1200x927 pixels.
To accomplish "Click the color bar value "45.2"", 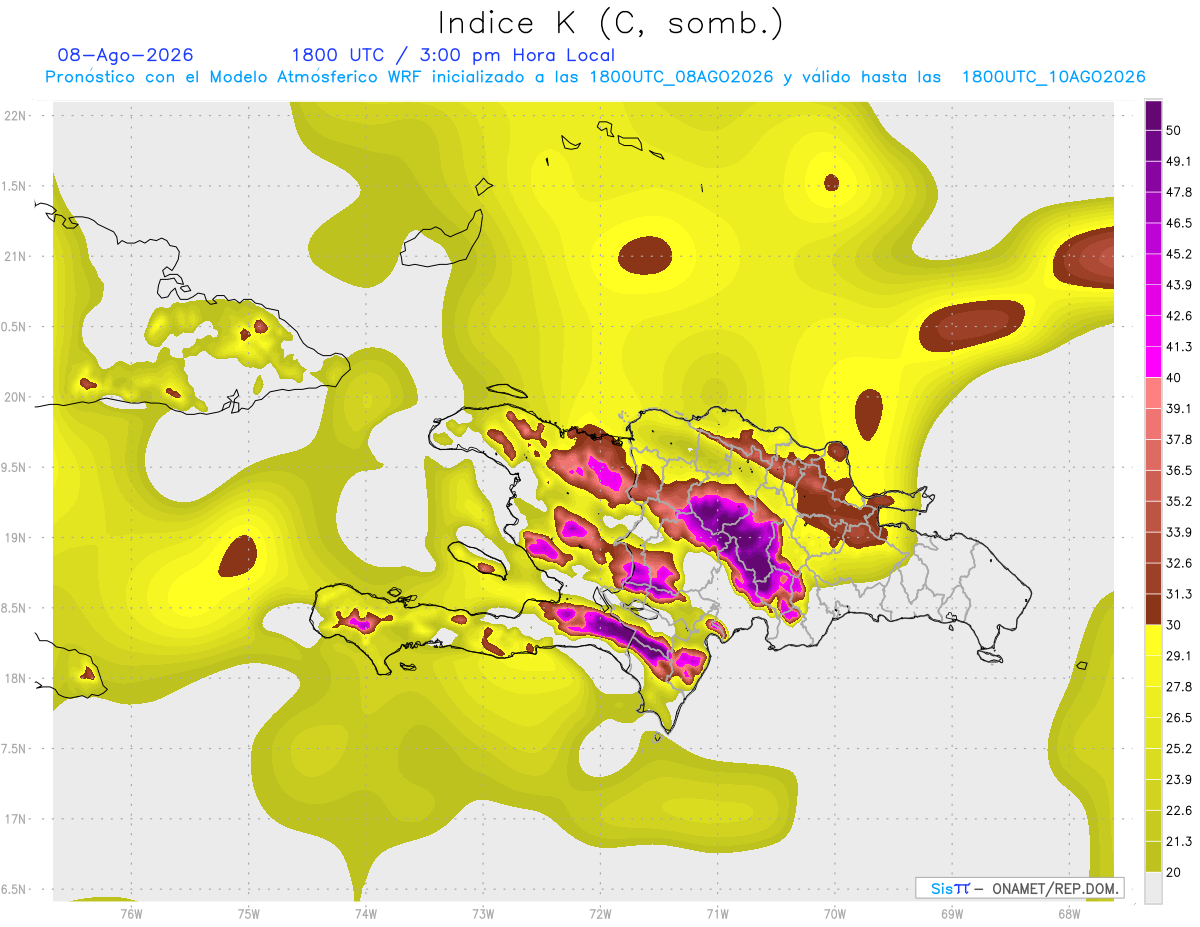I will (1179, 254).
